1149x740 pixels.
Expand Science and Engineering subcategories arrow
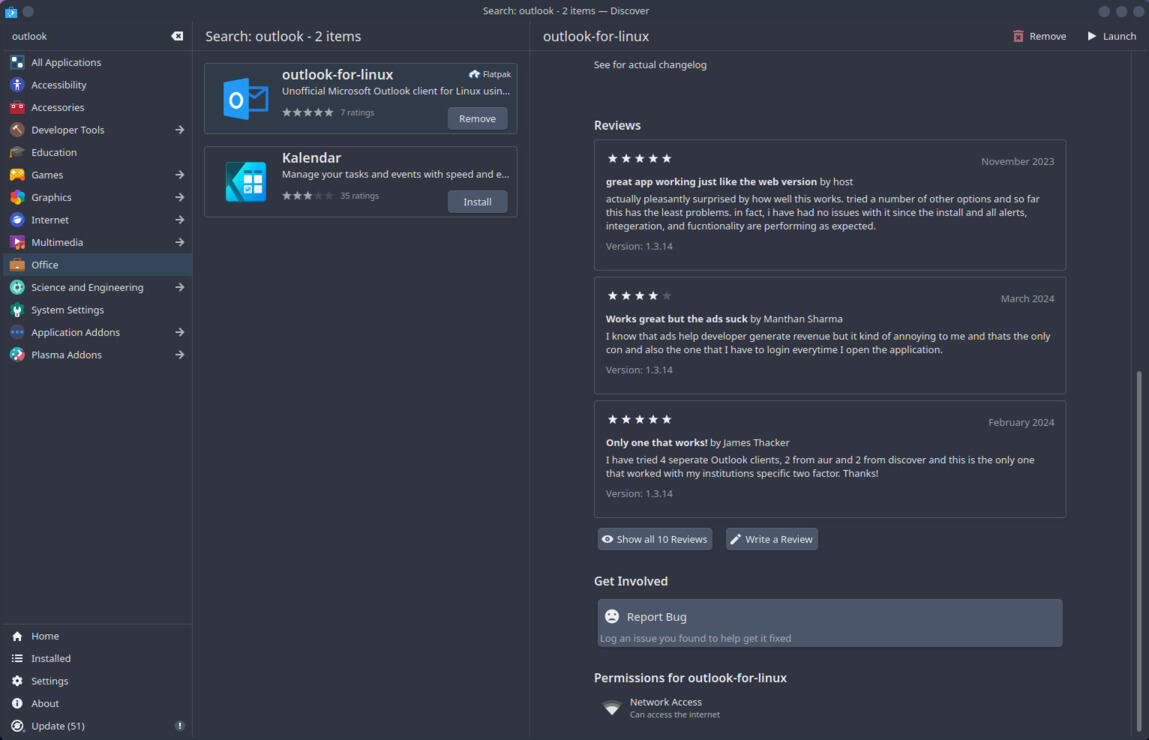click(180, 288)
